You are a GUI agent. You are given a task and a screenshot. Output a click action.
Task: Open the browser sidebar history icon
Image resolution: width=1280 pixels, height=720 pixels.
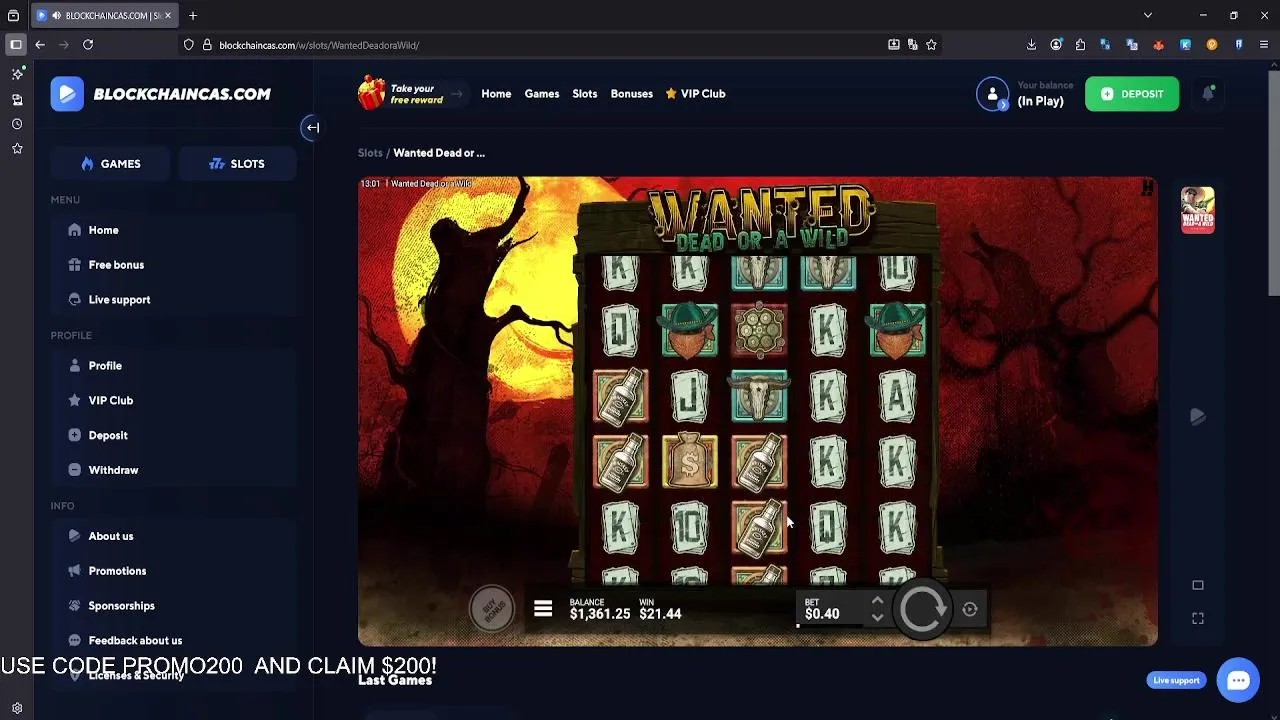point(17,124)
